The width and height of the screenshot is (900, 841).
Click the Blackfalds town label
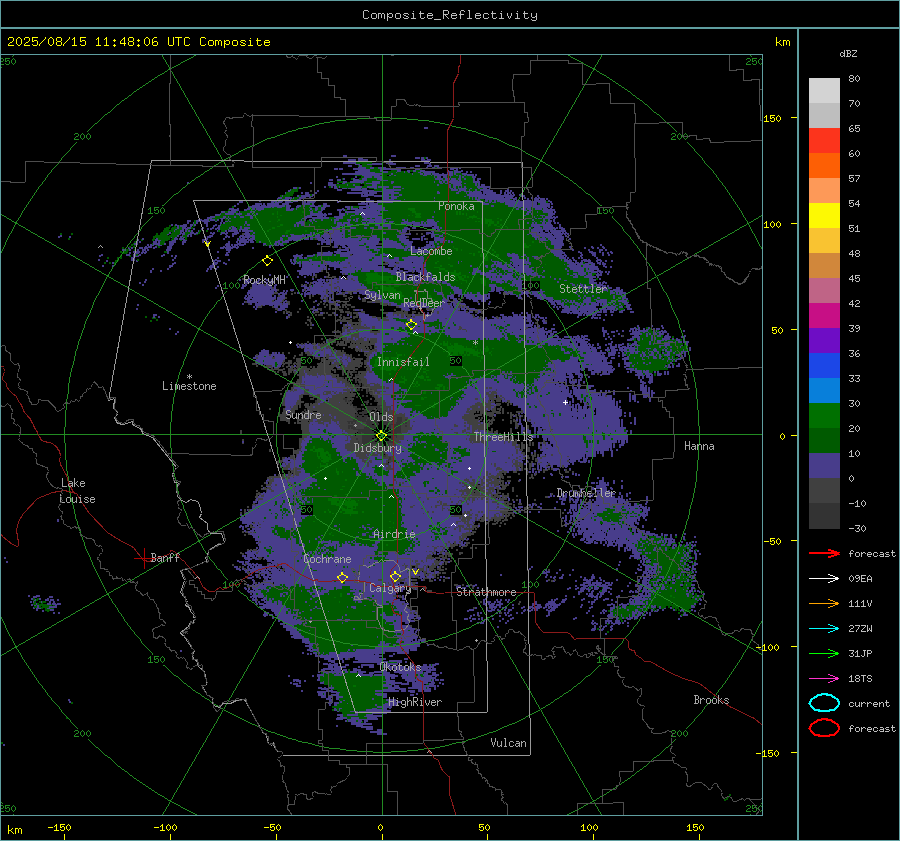pyautogui.click(x=425, y=277)
